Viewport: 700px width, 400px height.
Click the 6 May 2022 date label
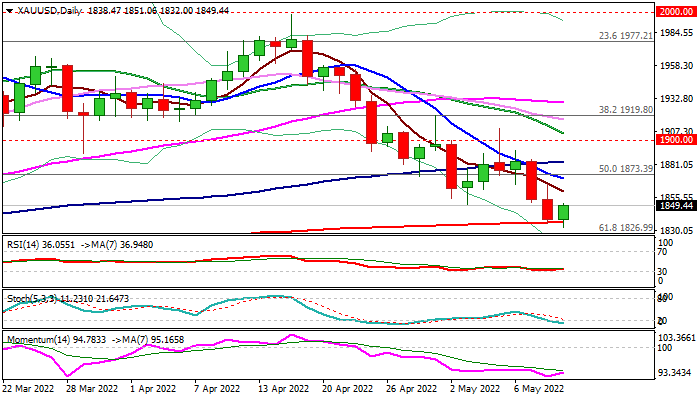(x=540, y=389)
